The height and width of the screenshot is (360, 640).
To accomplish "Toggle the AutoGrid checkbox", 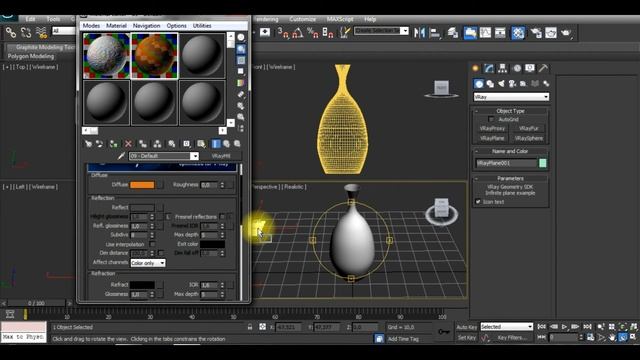I will click(491, 119).
